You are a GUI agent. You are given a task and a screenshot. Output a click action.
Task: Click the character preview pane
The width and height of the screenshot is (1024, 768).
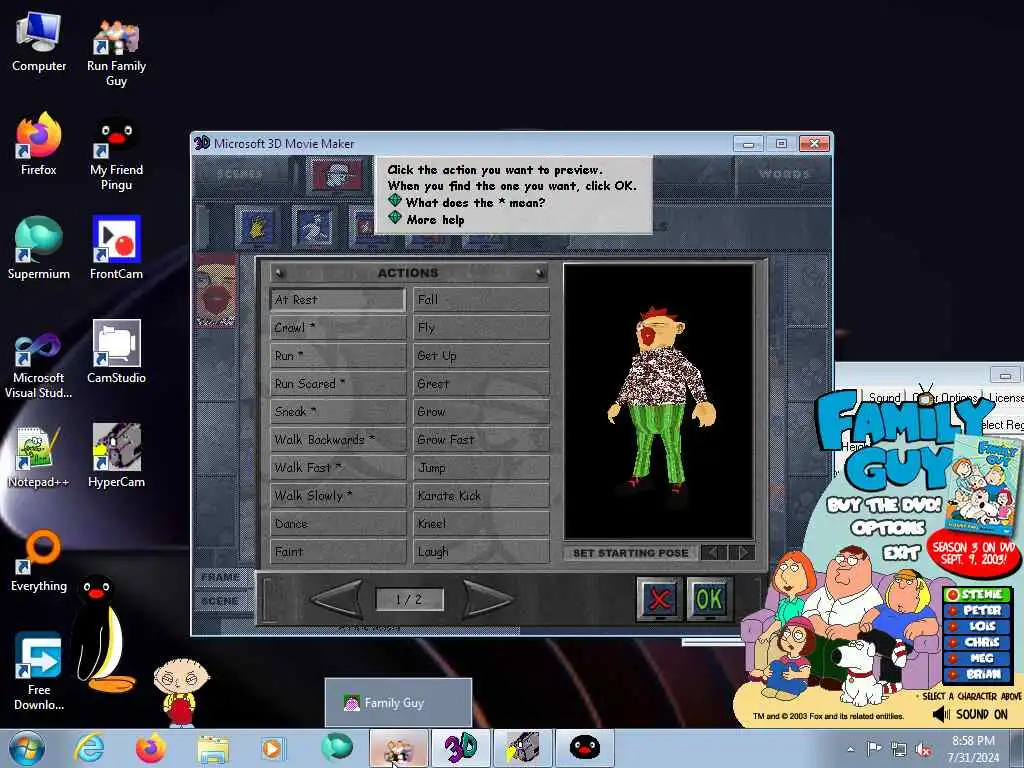pos(658,402)
